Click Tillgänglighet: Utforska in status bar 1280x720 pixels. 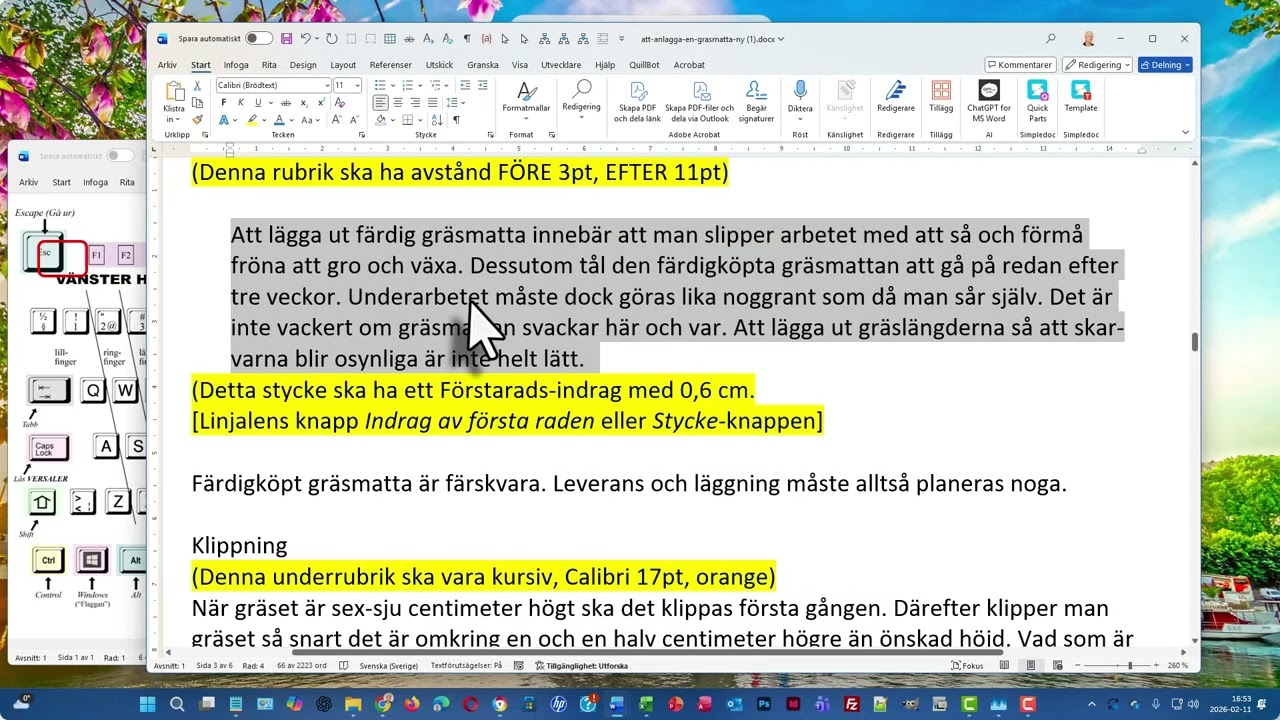click(581, 665)
